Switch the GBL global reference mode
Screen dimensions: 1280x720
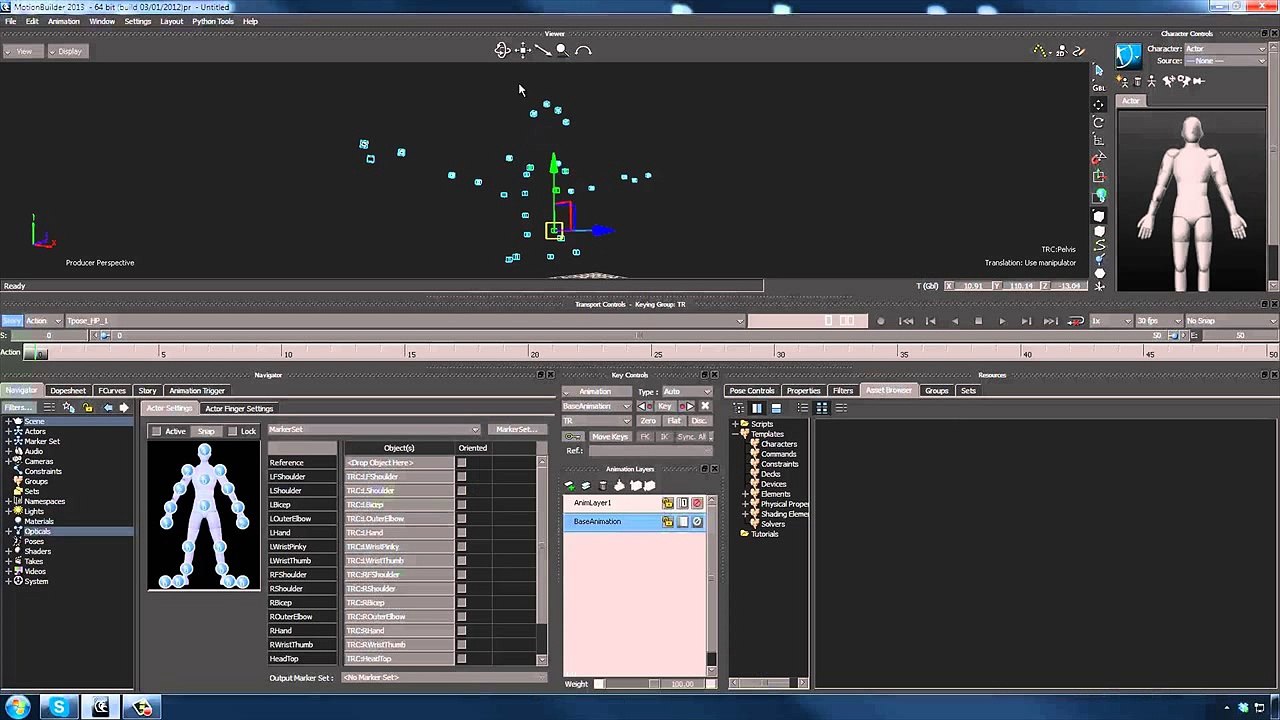[x=1099, y=88]
